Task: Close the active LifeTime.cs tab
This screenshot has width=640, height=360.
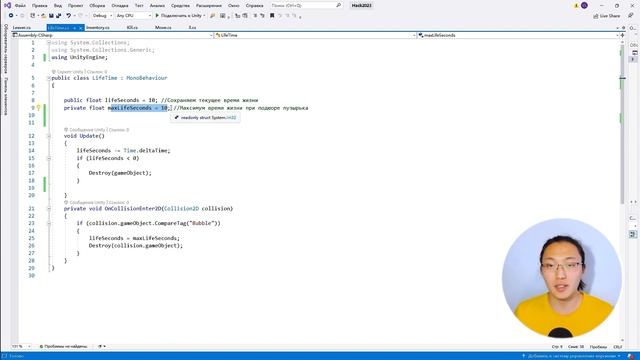Action: click(x=80, y=28)
